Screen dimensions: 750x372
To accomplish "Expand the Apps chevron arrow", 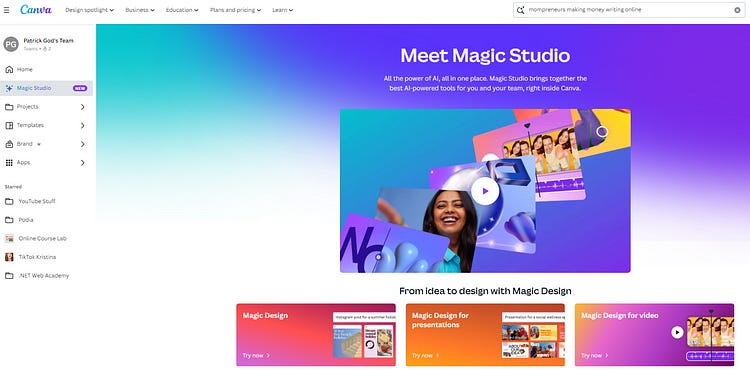I will click(x=82, y=163).
